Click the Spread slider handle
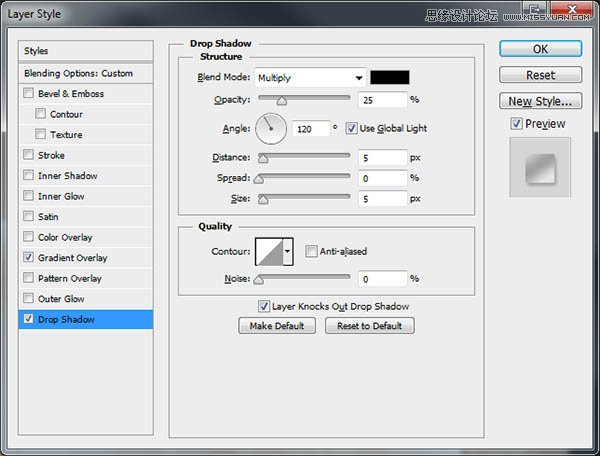The height and width of the screenshot is (456, 600). coord(259,179)
